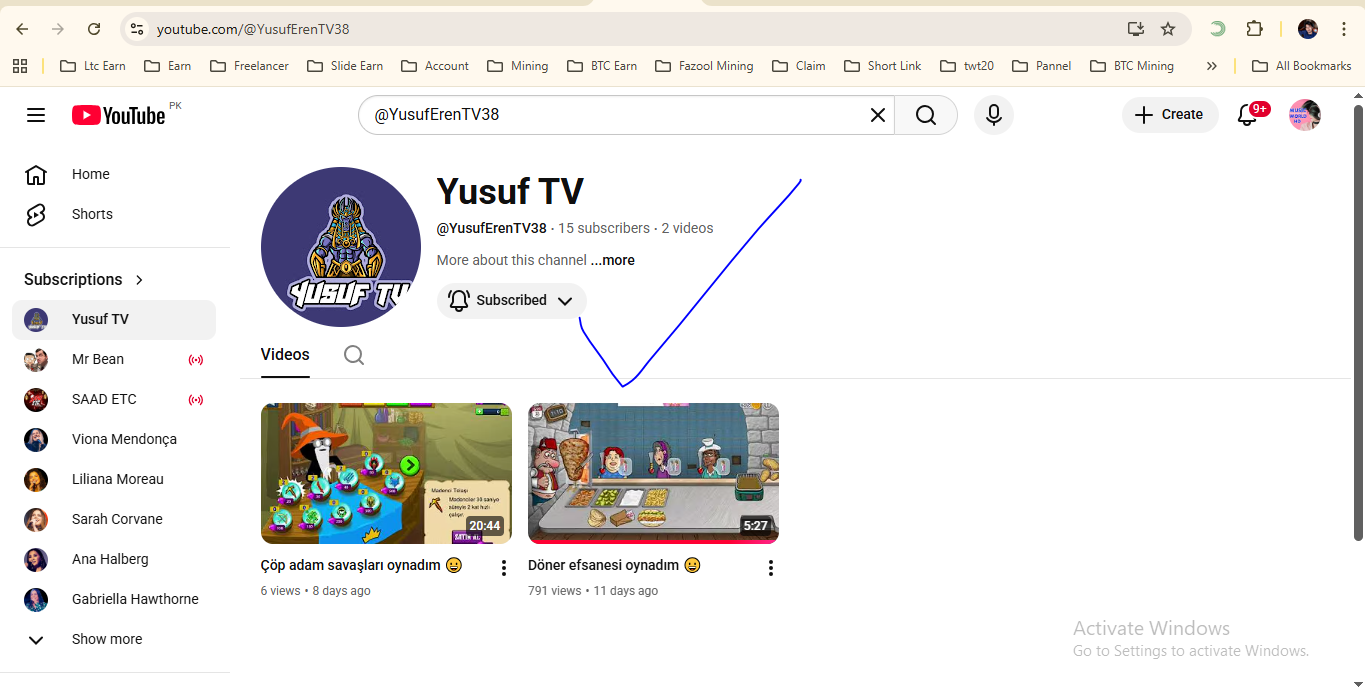Open Short Link bookmark folder

883,66
